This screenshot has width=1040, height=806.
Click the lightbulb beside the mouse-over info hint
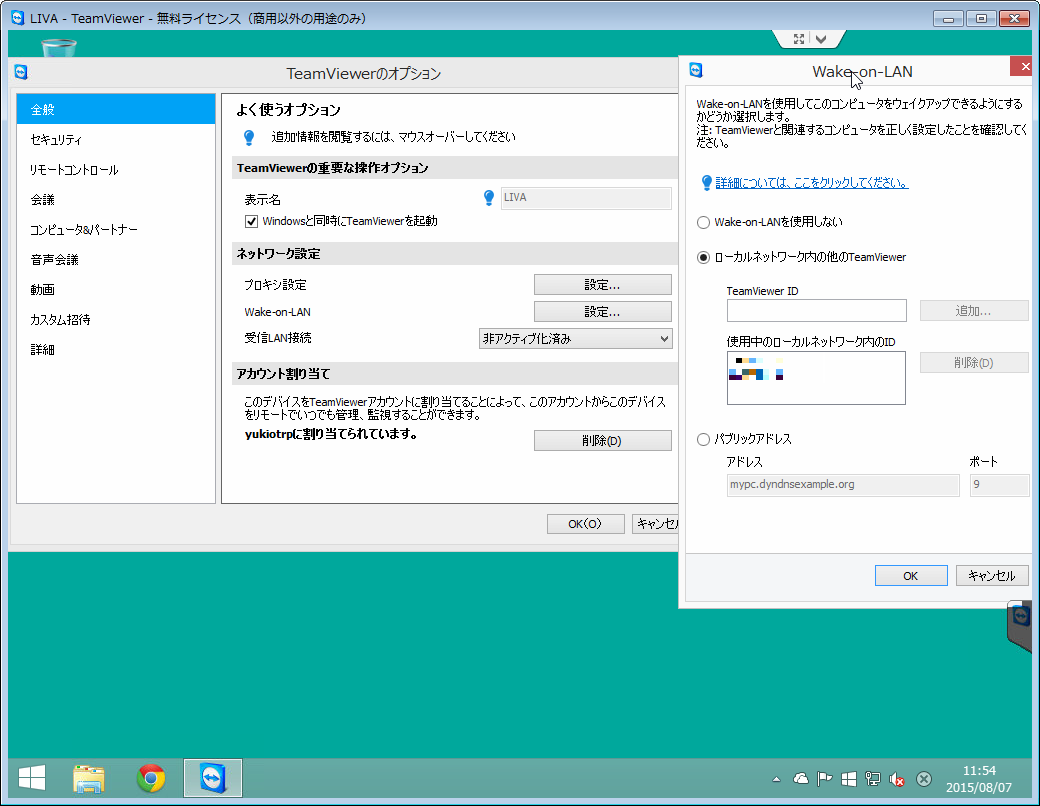[x=249, y=137]
